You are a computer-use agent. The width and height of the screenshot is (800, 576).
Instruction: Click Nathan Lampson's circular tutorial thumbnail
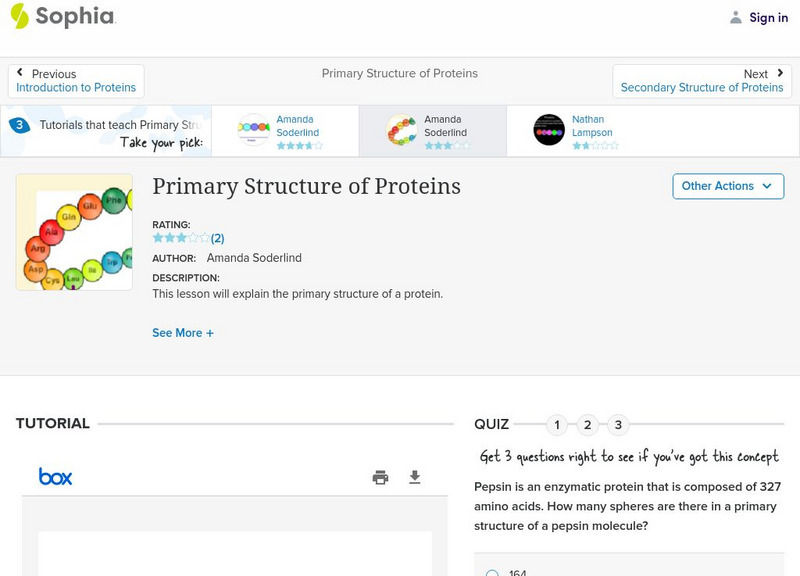coord(549,130)
